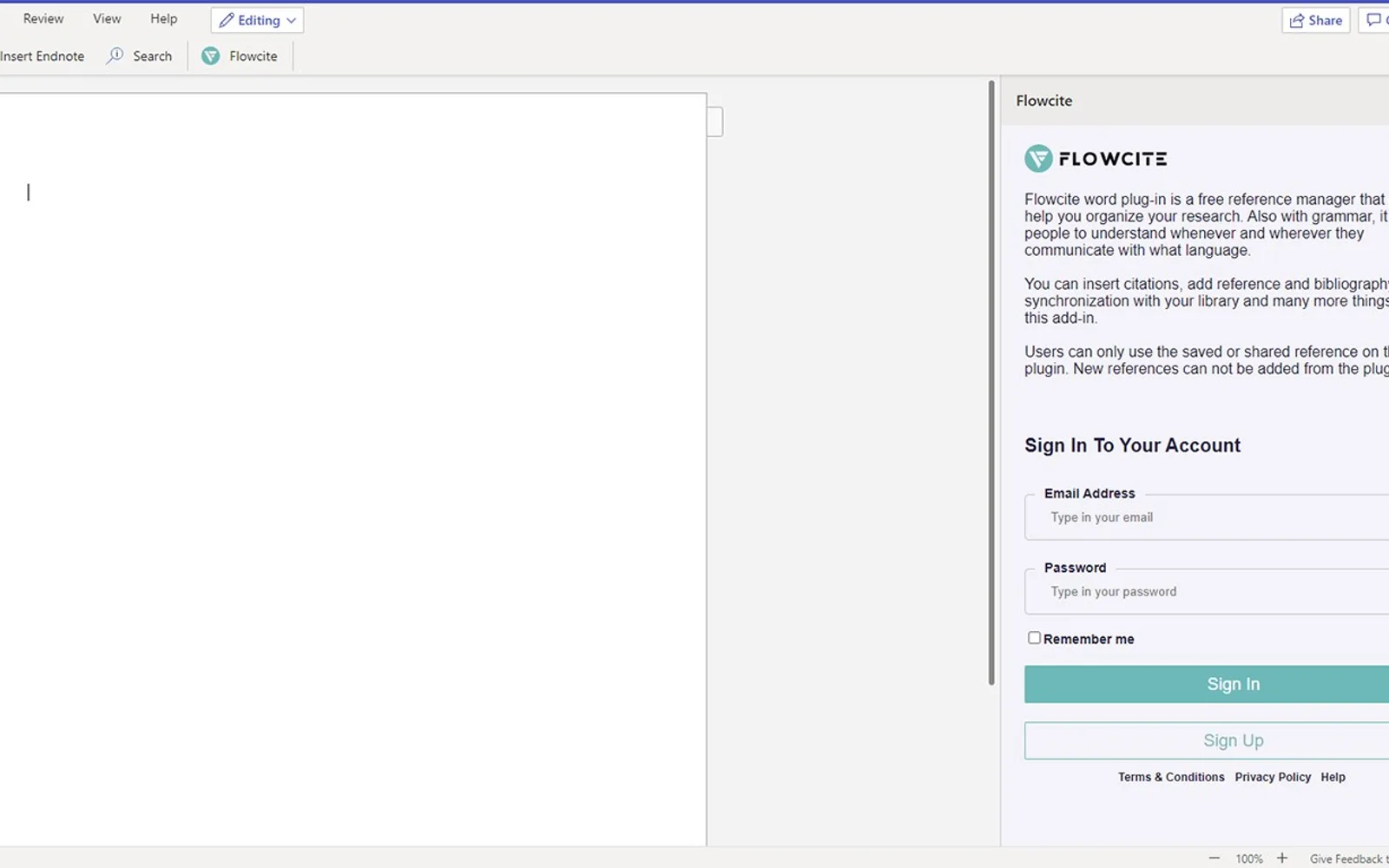Click the pencil icon beside Editing
The width and height of the screenshot is (1389, 868).
point(227,20)
